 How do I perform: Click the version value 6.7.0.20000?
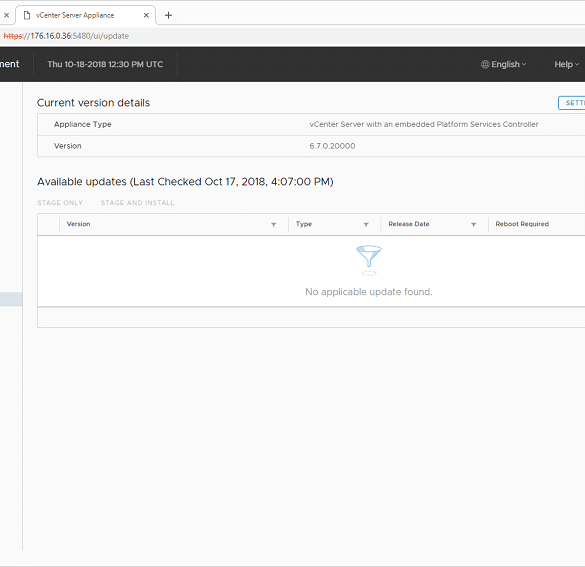[x=332, y=146]
